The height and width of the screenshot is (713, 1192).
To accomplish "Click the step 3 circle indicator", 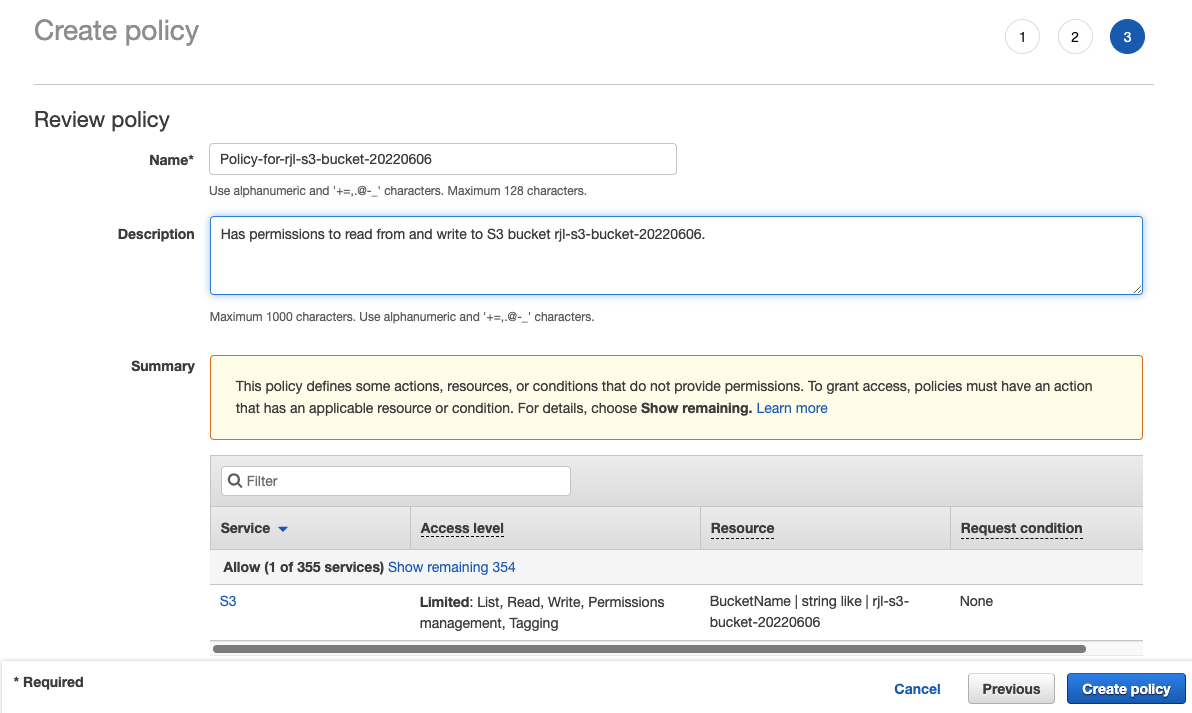I will point(1127,38).
